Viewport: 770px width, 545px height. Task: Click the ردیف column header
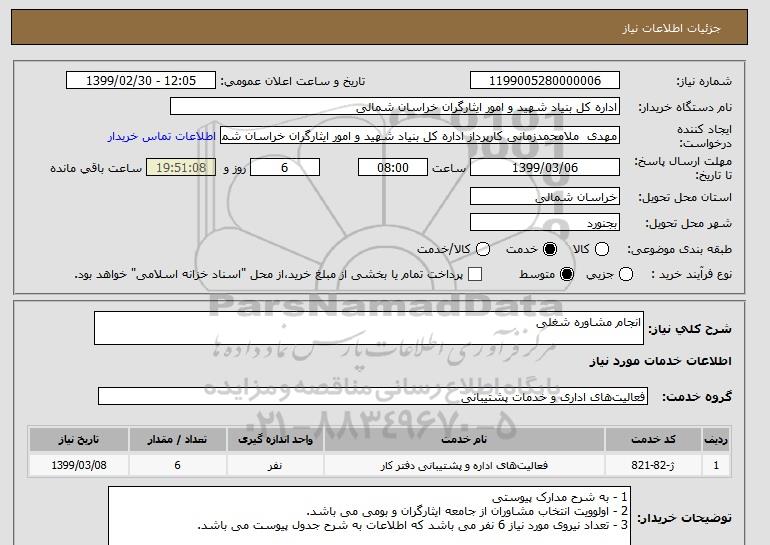point(716,439)
